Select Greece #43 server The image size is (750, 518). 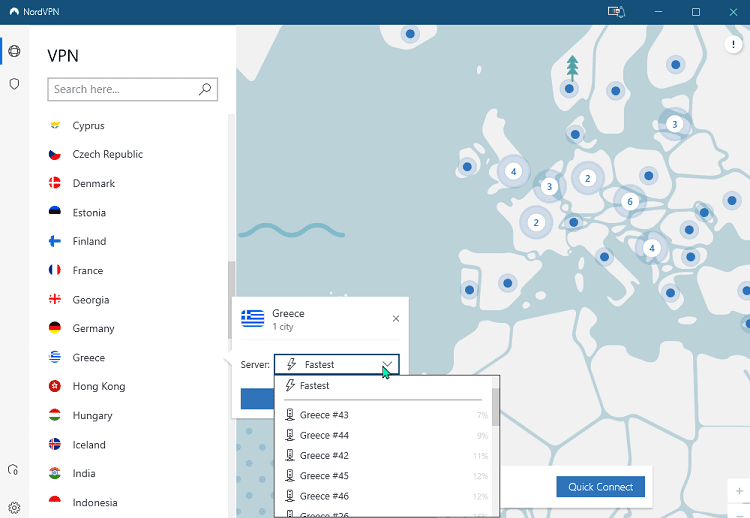coord(383,415)
